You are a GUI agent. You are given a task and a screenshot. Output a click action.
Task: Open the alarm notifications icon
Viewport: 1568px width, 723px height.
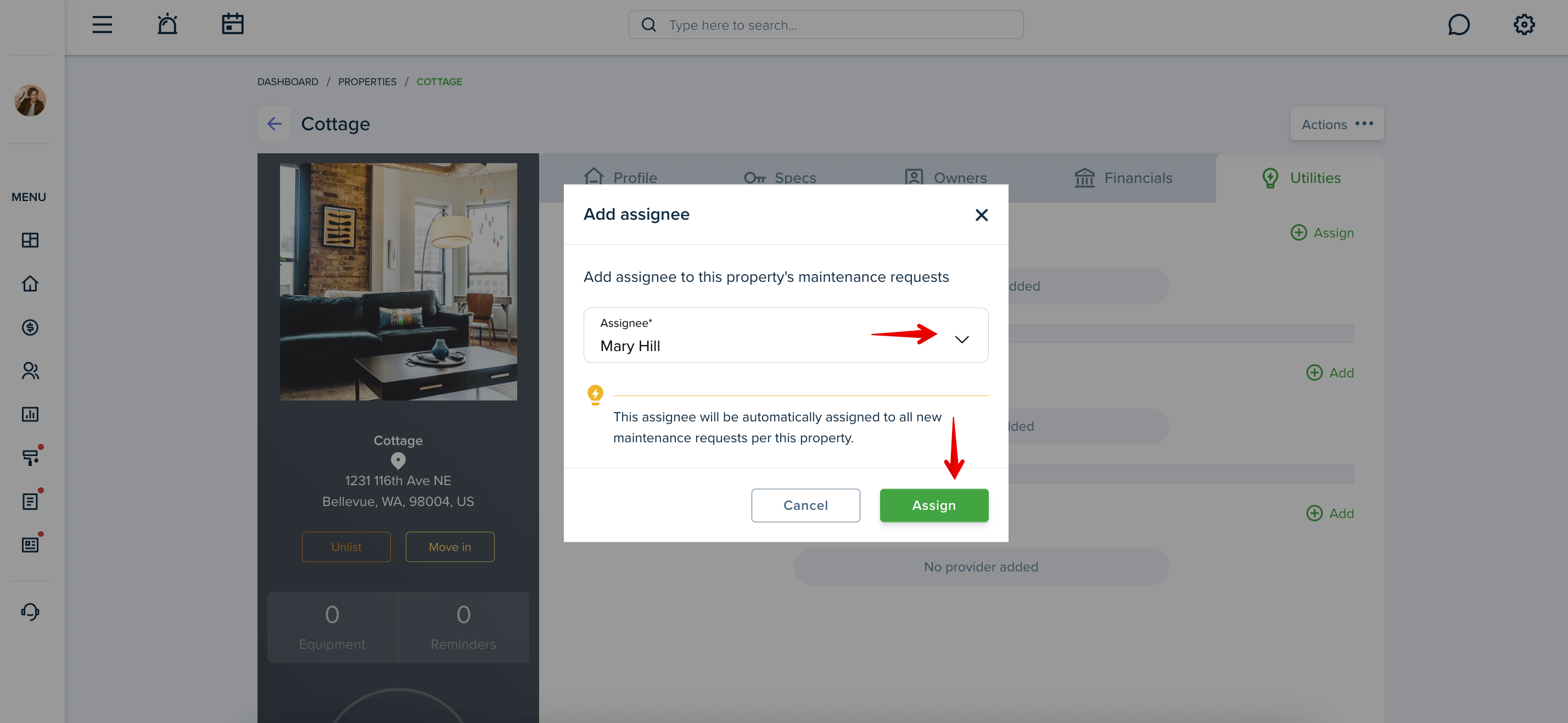(167, 24)
